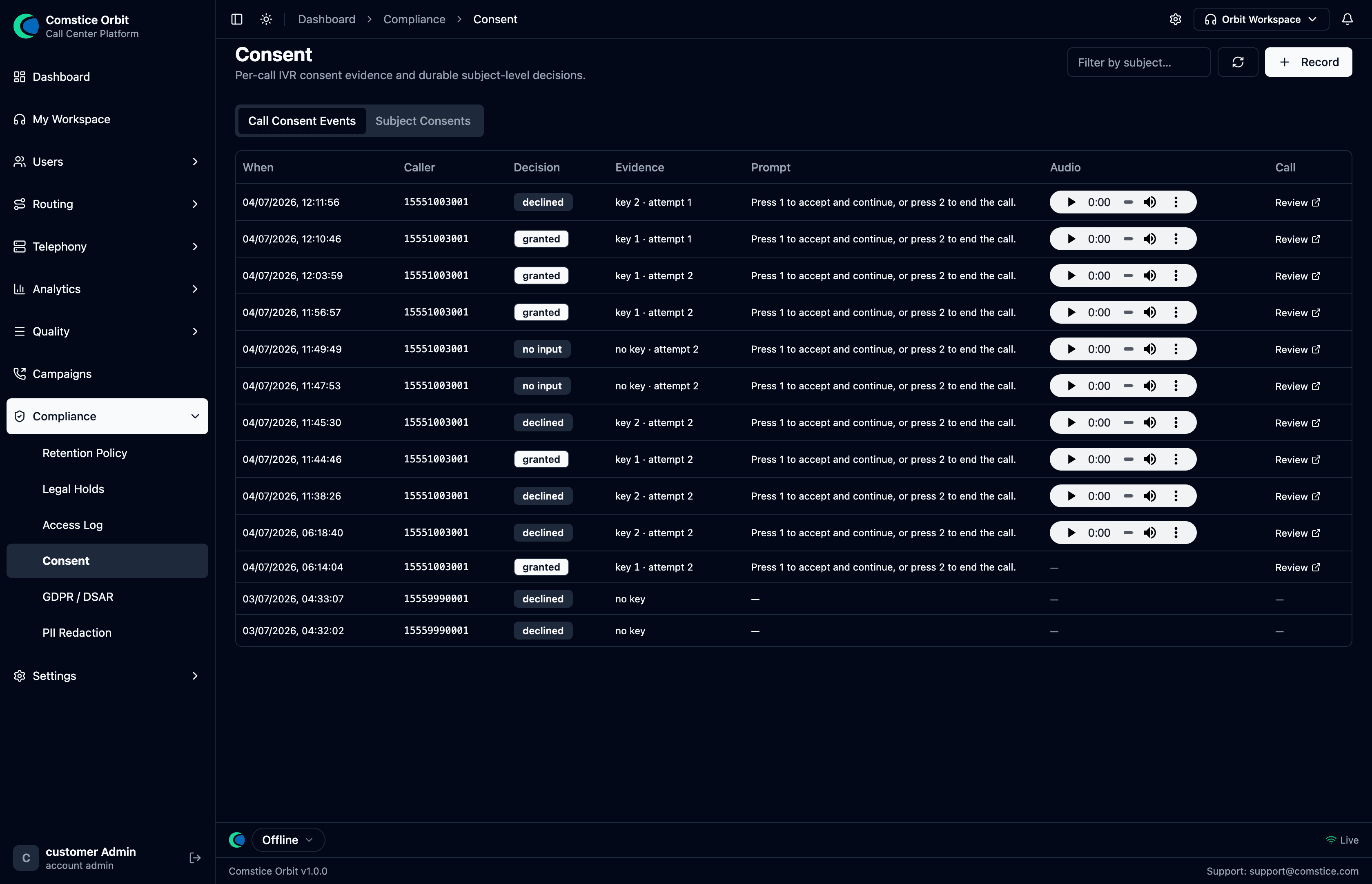Mute audio in the 12:11:56 row
1372x884 pixels.
click(x=1150, y=202)
